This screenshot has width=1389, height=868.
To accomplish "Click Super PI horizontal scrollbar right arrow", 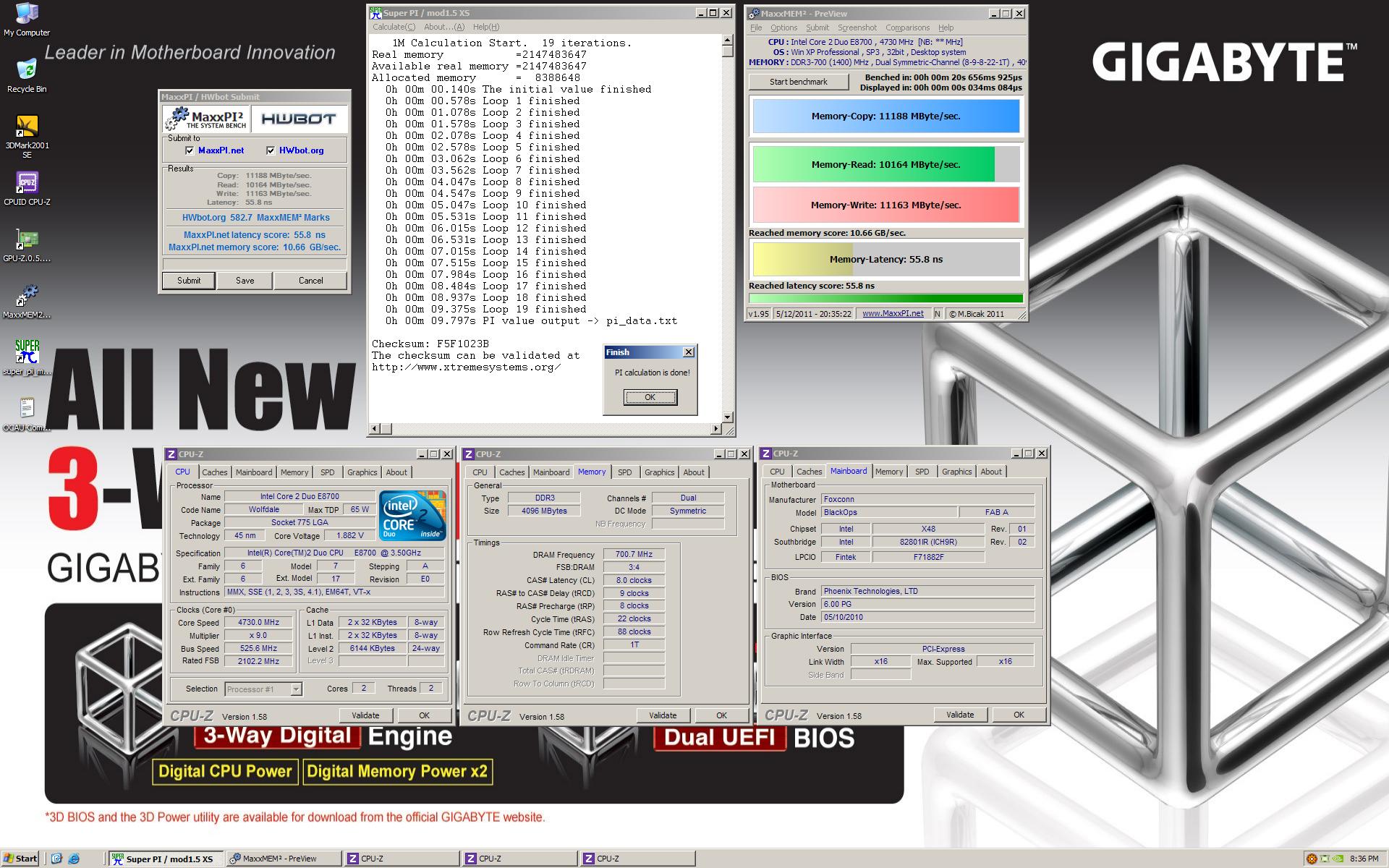I will coord(716,429).
